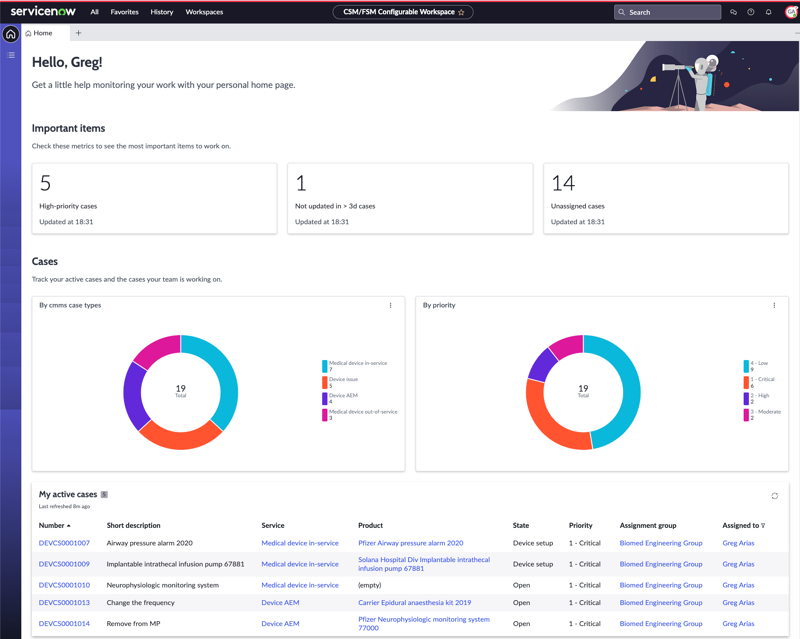Add a new tab with the plus icon
This screenshot has width=800, height=639.
click(78, 33)
